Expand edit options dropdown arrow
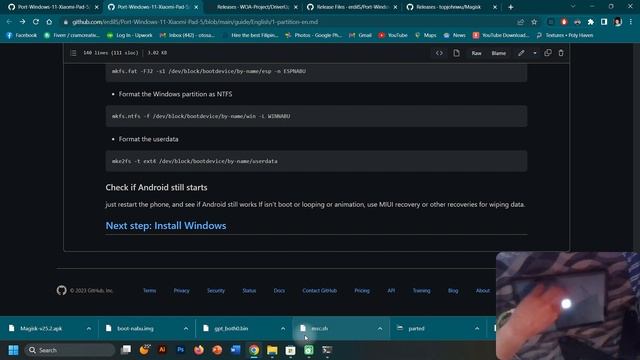Viewport: 640px width, 360px height. 535,53
